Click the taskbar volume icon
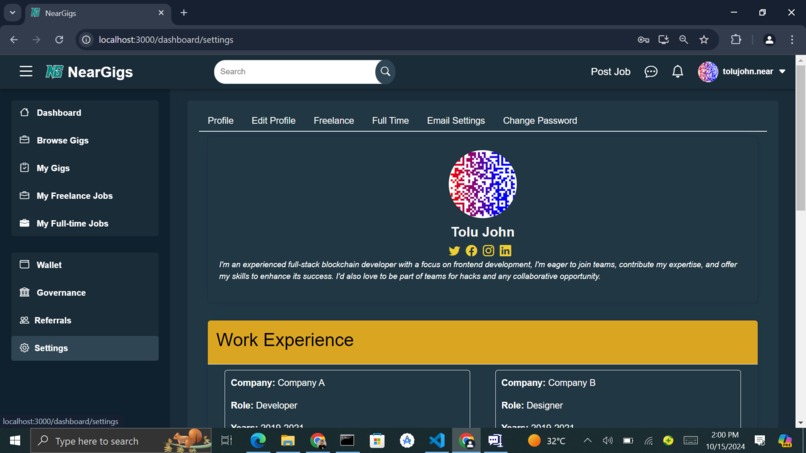The image size is (806, 453). pos(608,441)
